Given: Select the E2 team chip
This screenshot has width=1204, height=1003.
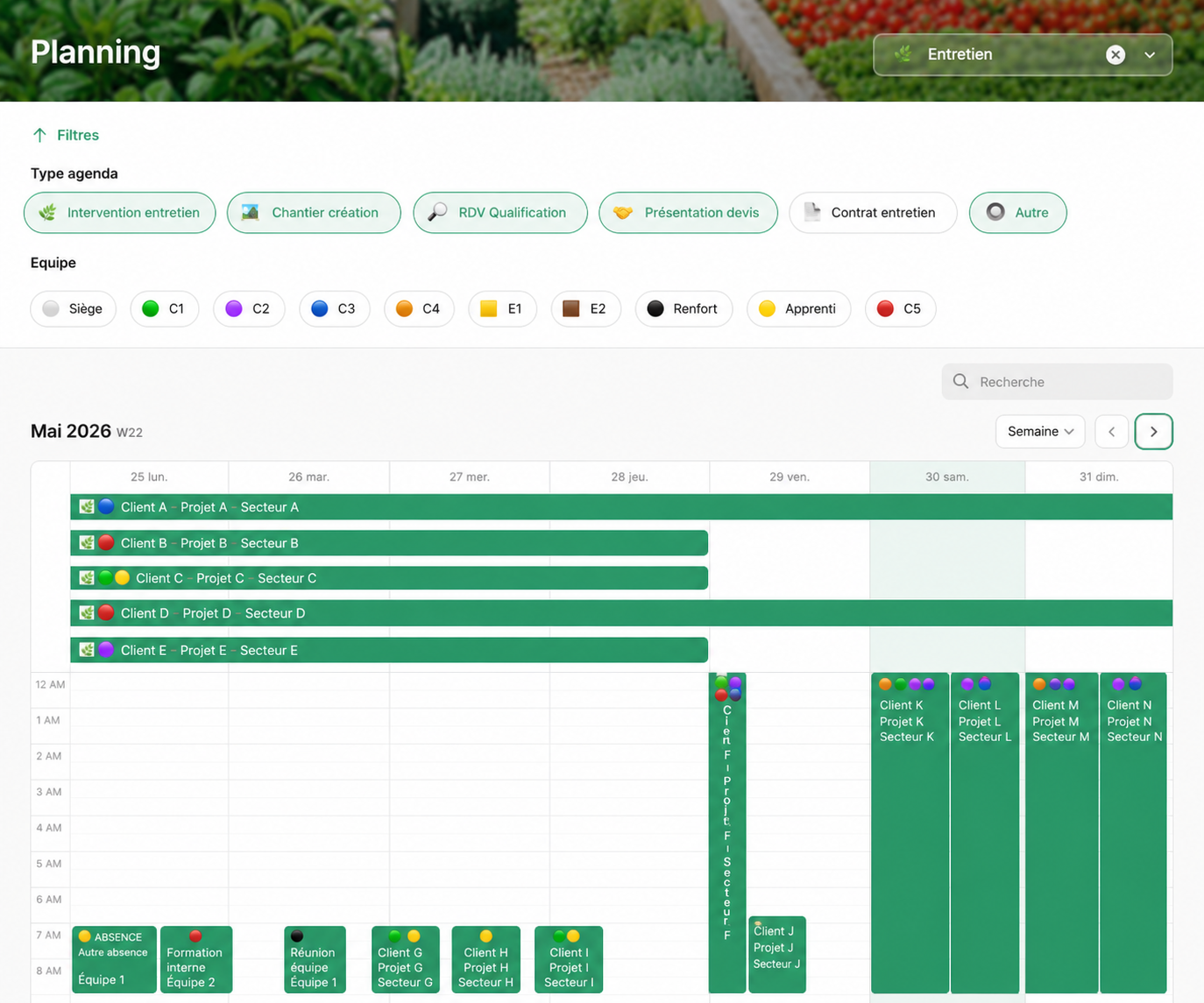Looking at the screenshot, I should click(585, 308).
